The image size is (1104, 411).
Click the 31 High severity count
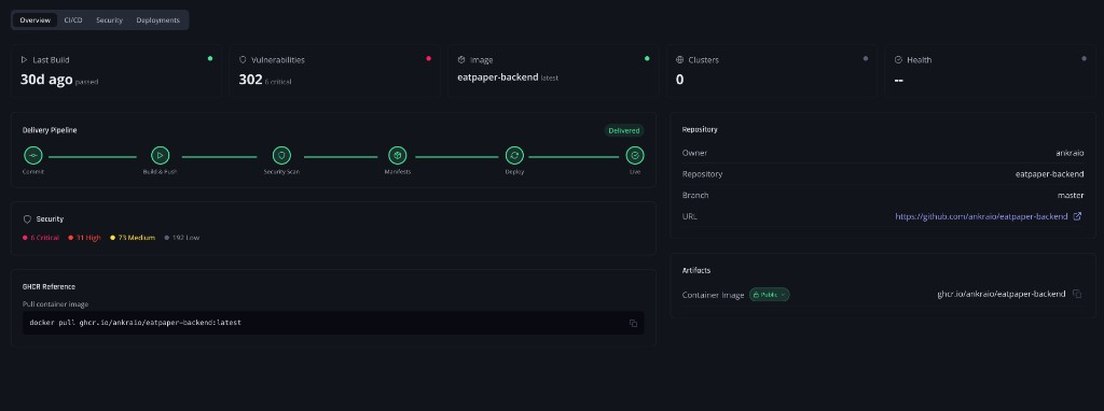[x=84, y=237]
